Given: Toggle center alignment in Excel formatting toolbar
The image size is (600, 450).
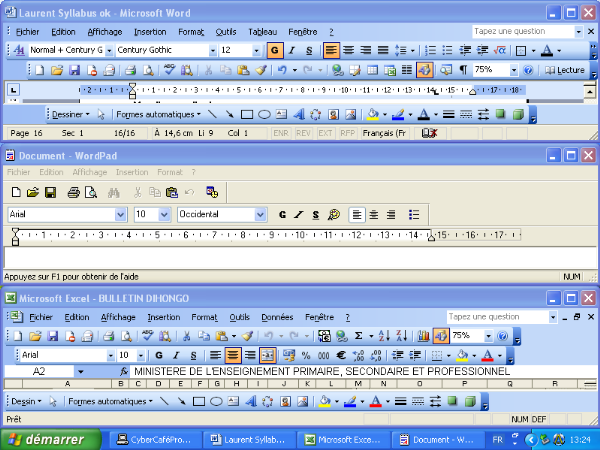Looking at the screenshot, I should [x=232, y=355].
